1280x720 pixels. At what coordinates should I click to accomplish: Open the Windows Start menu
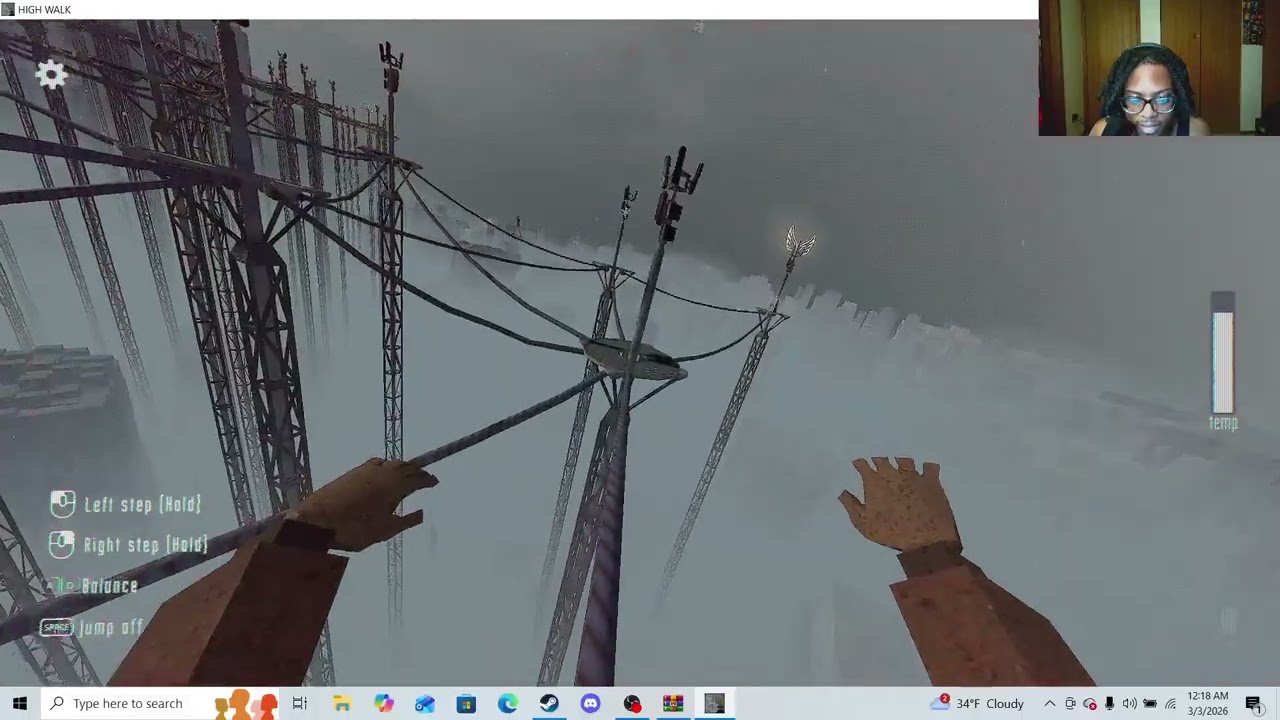click(20, 703)
